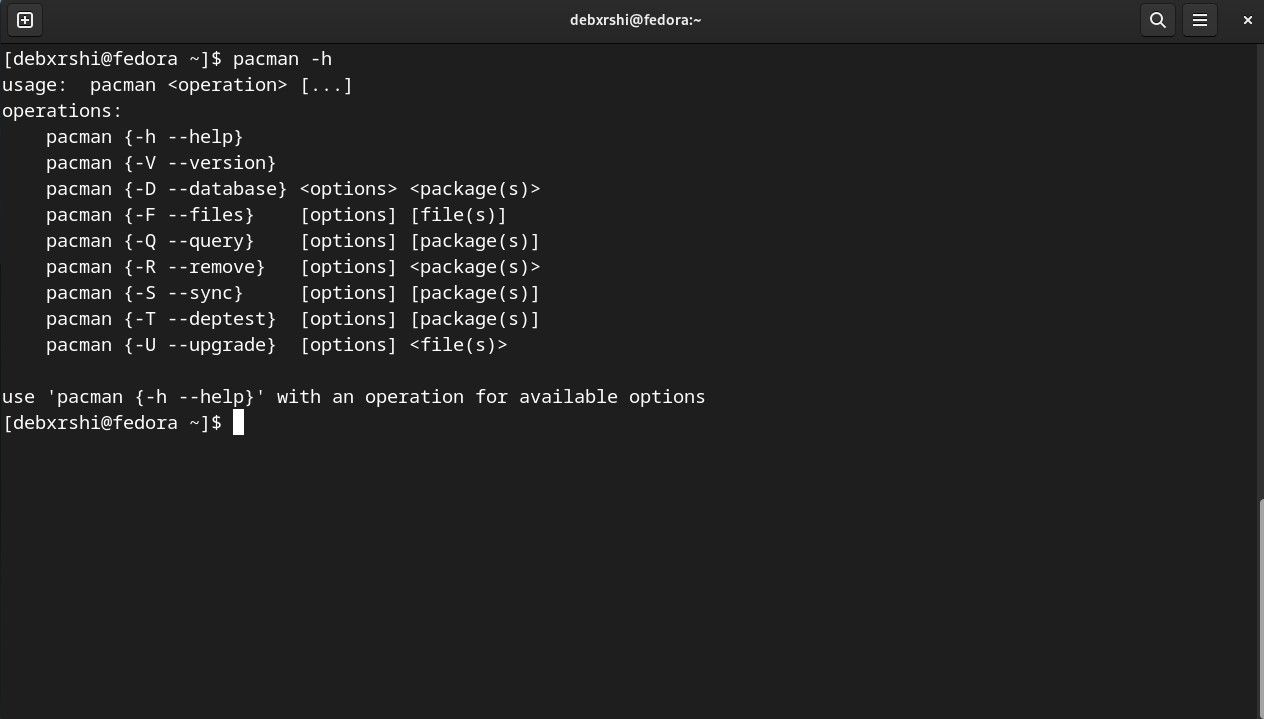1264x719 pixels.
Task: Click the '-U --upgrade' operation text
Action: (200, 344)
